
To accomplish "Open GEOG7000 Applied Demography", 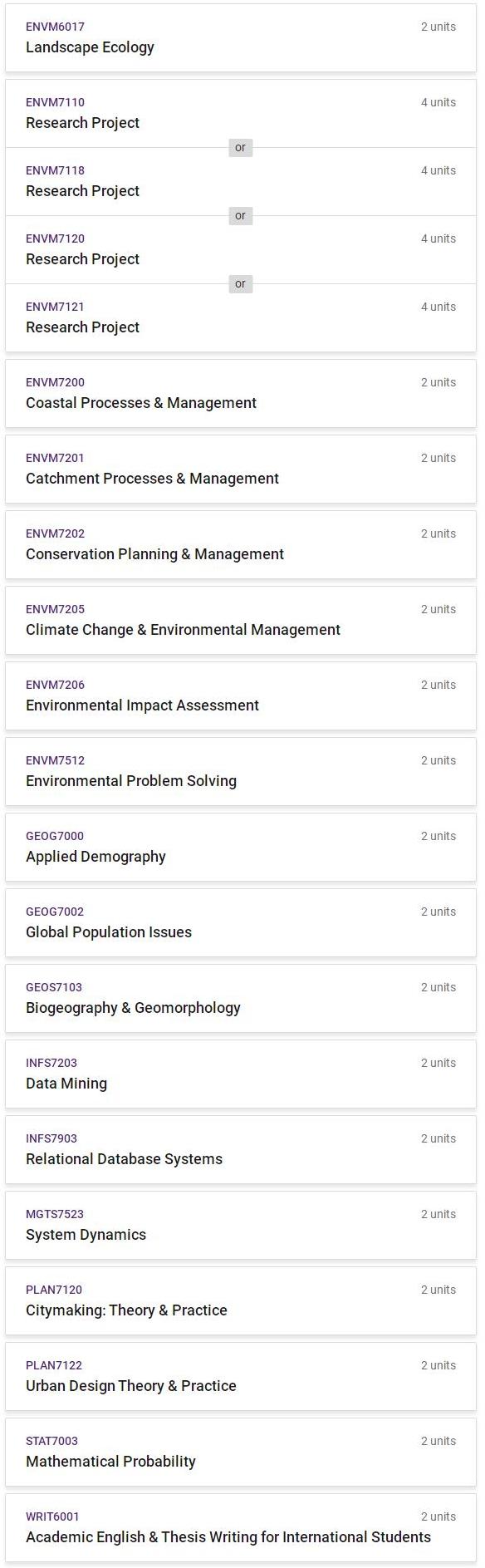I will click(241, 848).
